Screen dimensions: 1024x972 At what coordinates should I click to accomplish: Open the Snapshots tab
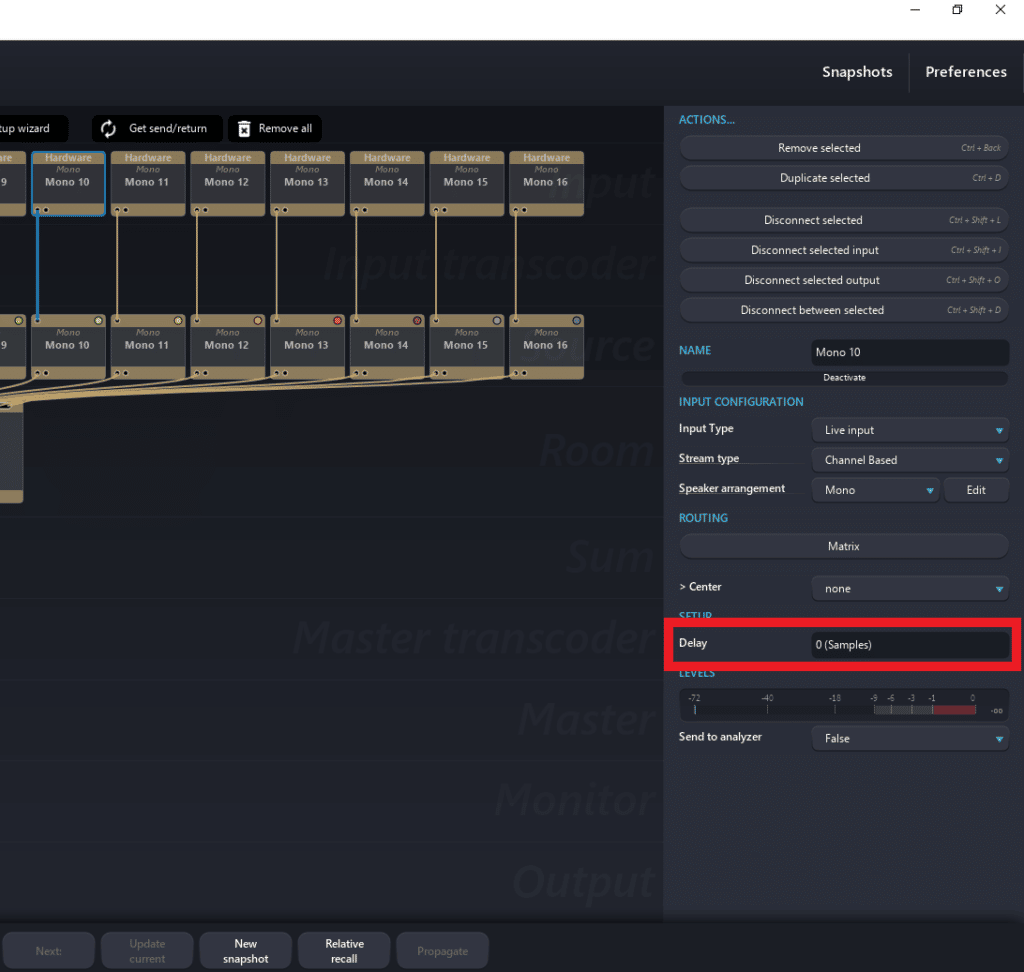point(857,72)
